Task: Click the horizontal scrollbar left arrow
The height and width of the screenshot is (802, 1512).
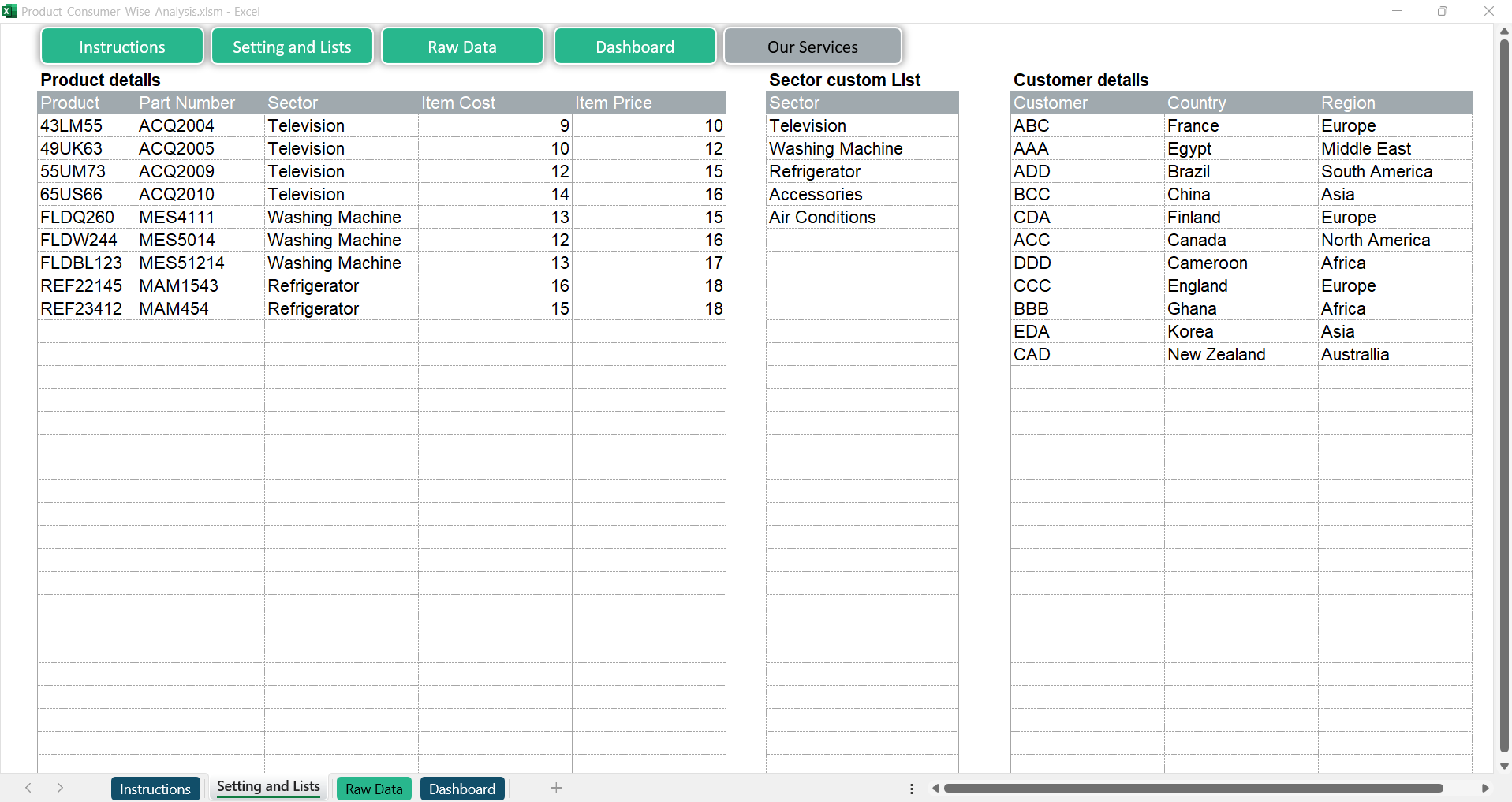Action: 935,789
